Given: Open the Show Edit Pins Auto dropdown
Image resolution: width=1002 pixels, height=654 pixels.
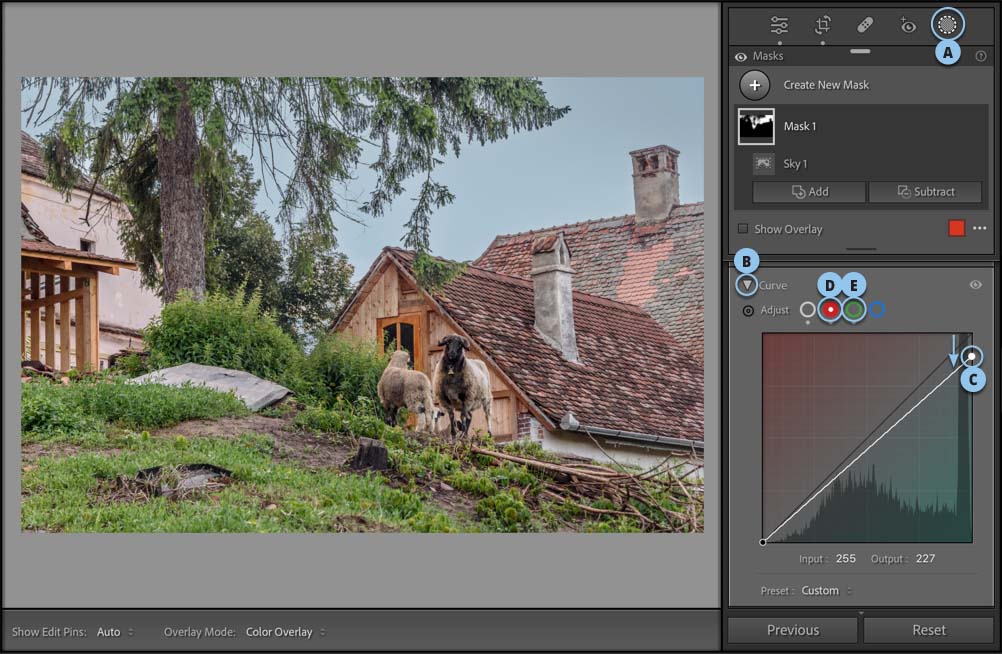Looking at the screenshot, I should (115, 632).
